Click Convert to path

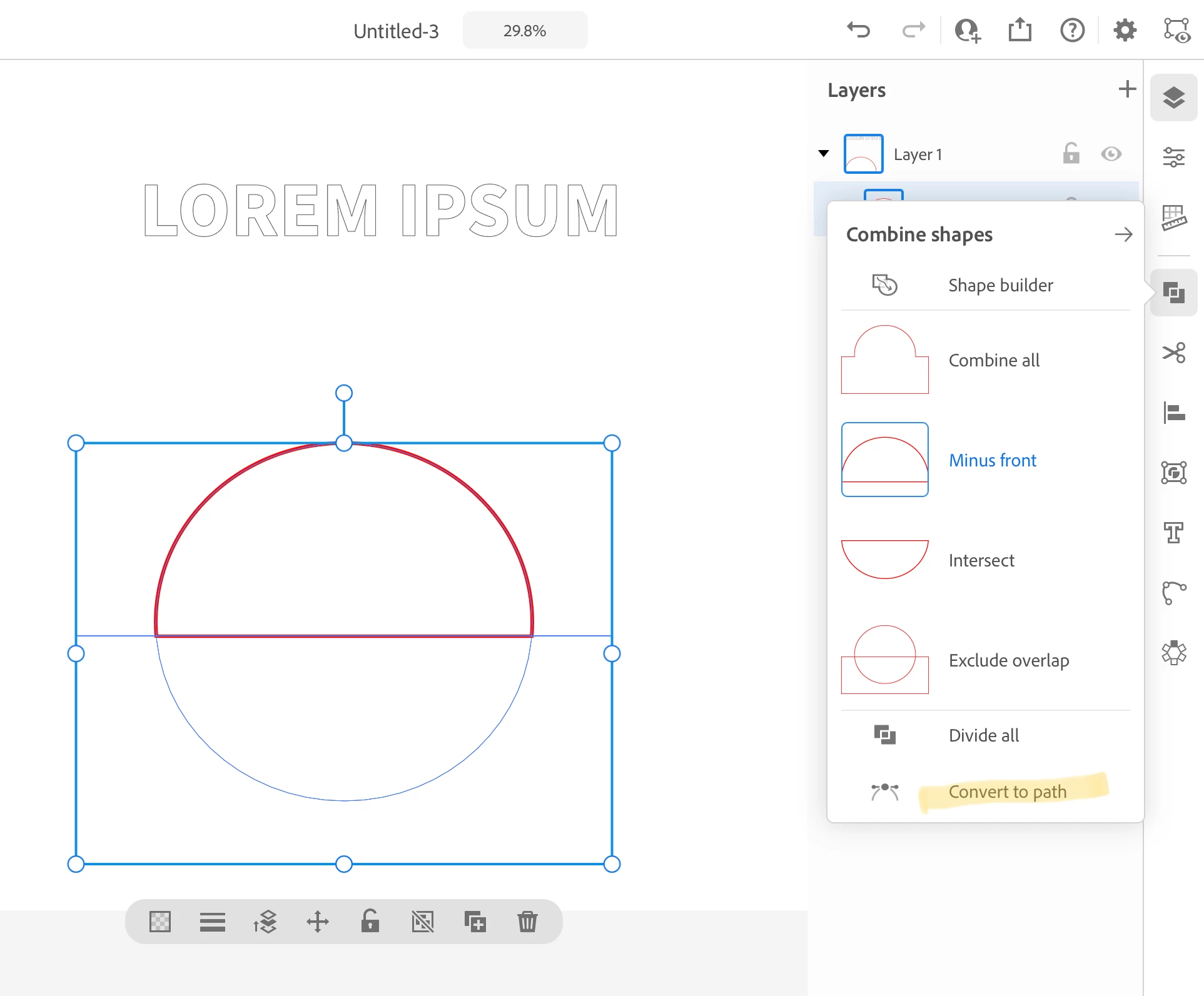click(1007, 792)
